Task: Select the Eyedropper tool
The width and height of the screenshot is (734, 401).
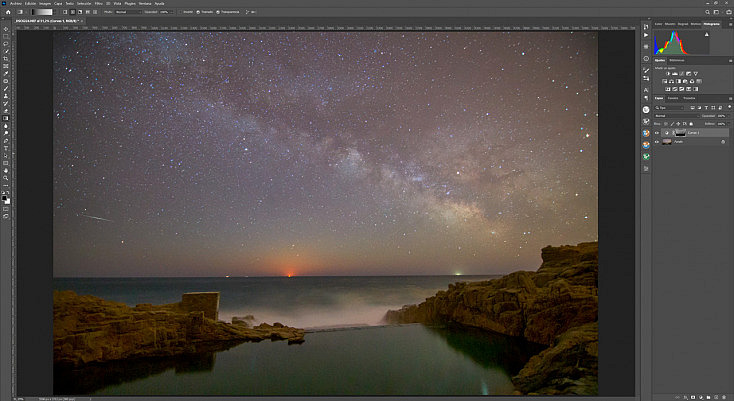Action: 6,73
